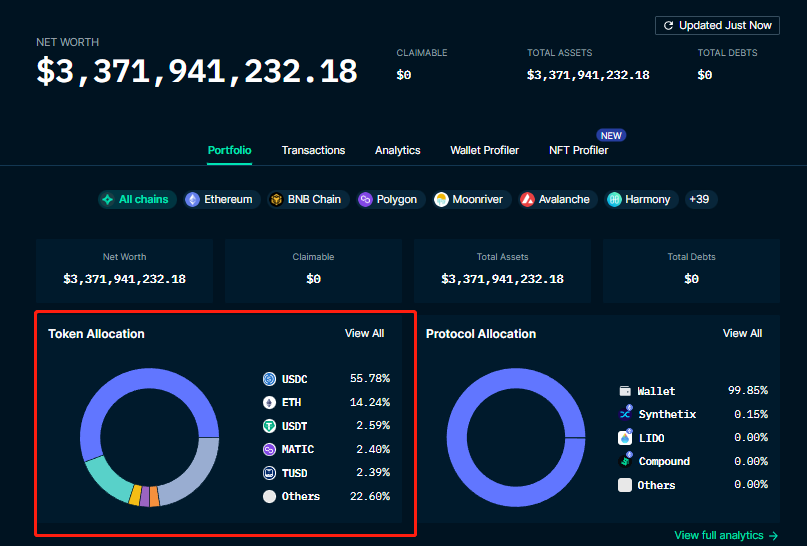This screenshot has height=546, width=807.
Task: Click the 0.15% Synthetix value
Action: tap(751, 414)
